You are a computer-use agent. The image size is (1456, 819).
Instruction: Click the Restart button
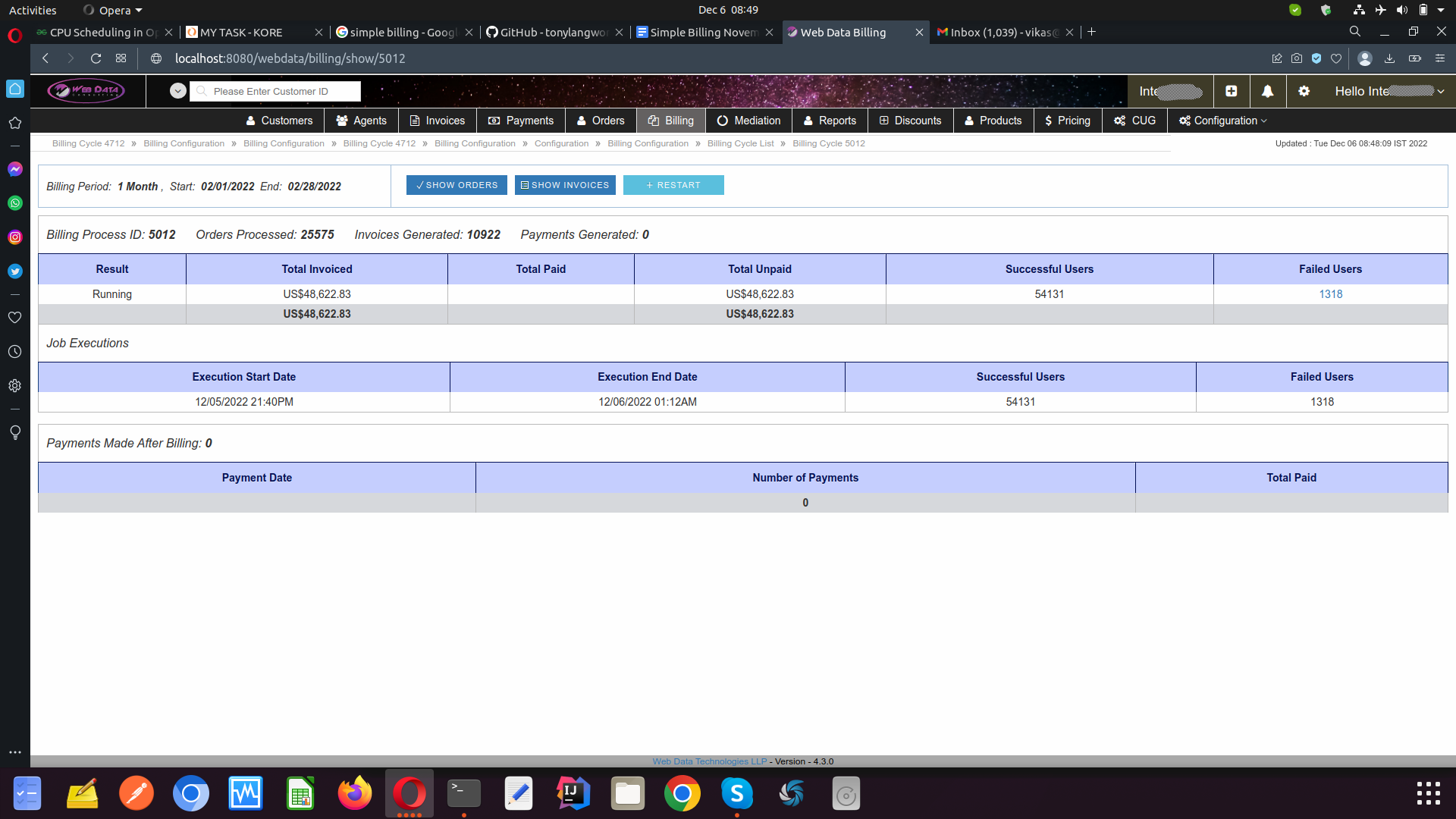click(673, 185)
